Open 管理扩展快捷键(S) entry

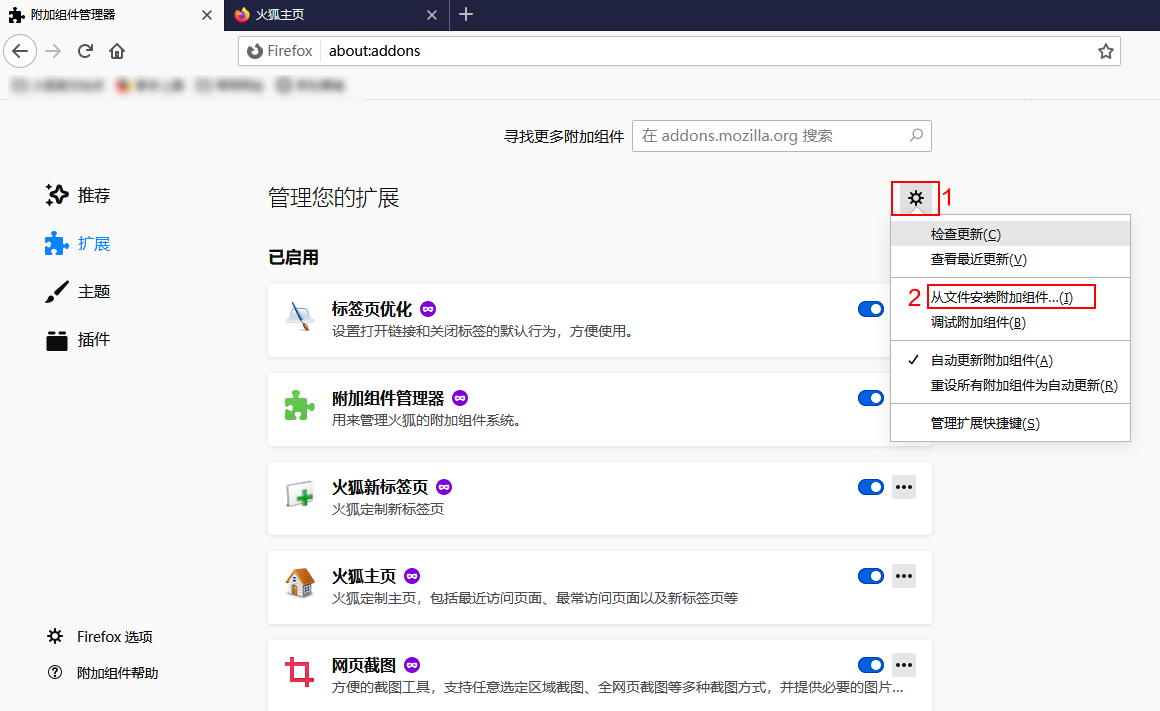tap(1011, 422)
